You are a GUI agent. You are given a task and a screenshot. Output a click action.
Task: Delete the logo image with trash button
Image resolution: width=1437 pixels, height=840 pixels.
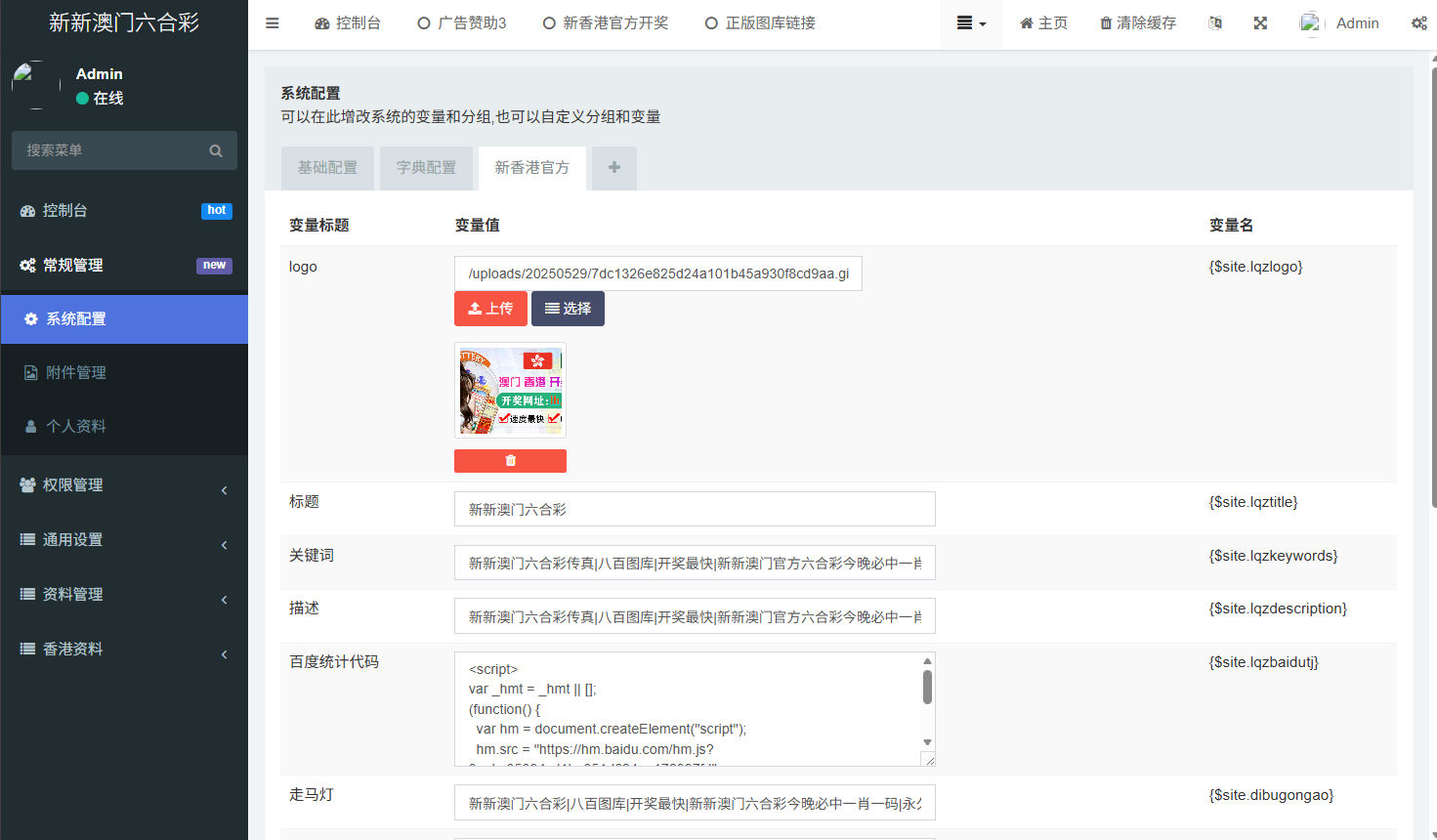coord(510,461)
